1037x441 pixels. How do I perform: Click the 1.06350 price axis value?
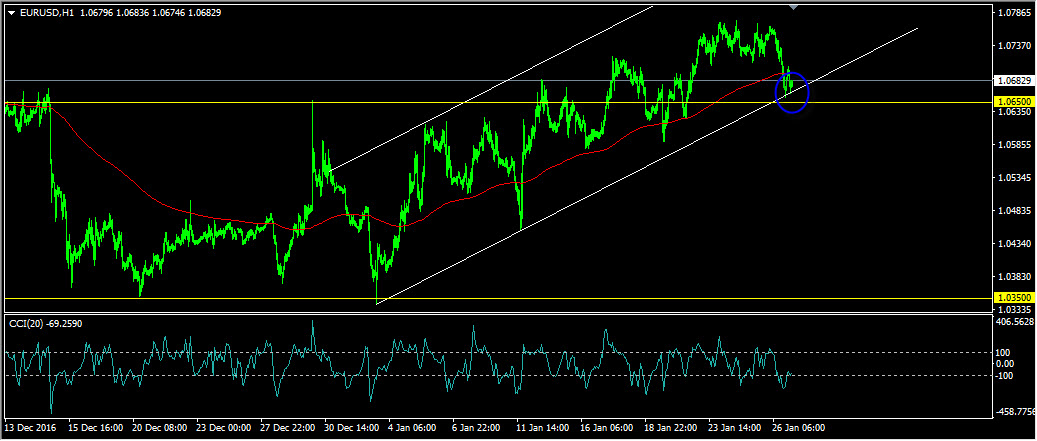[x=1014, y=112]
